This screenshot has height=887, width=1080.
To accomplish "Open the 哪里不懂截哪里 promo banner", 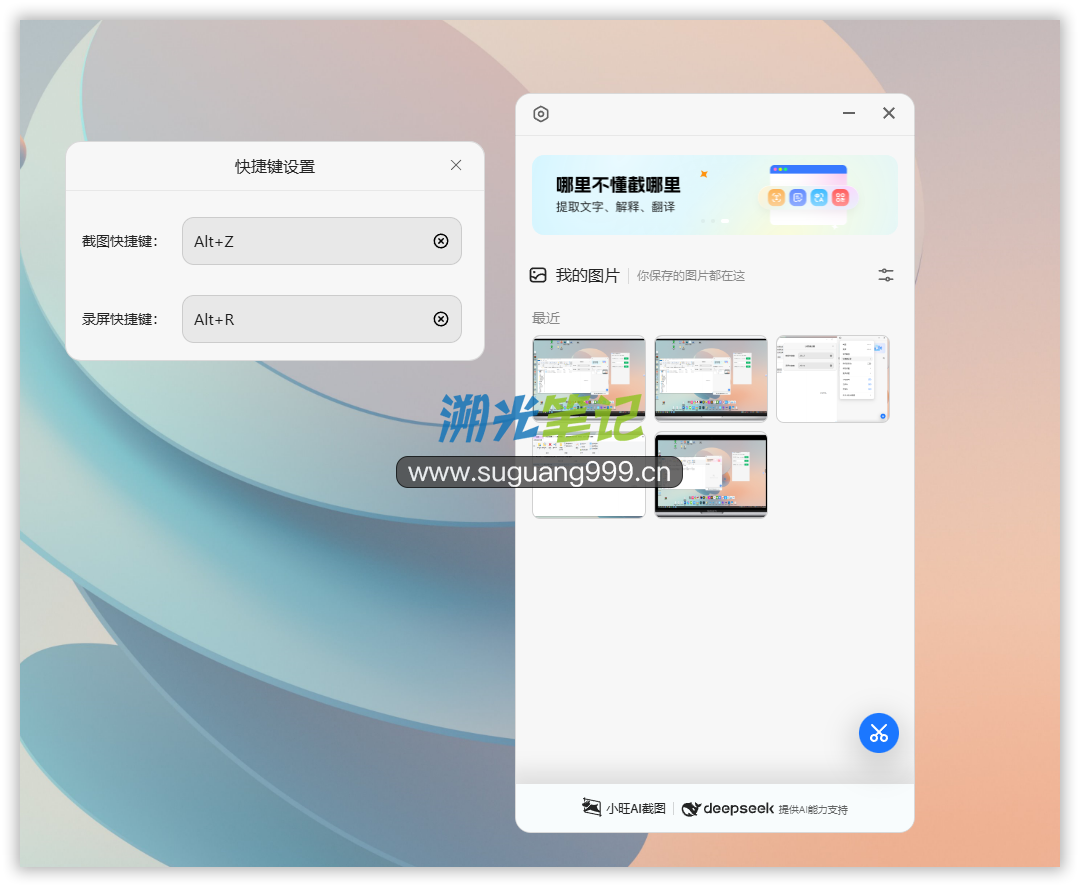I will tap(714, 195).
